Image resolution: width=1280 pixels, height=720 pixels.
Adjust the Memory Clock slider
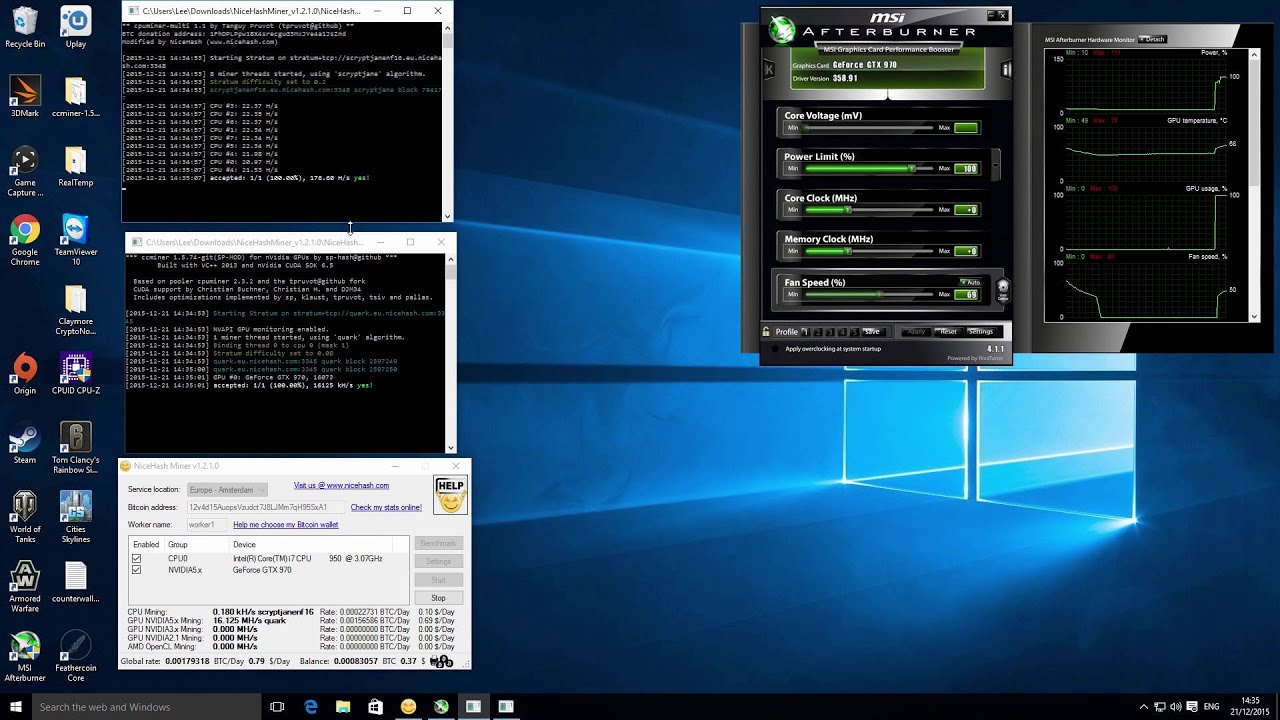click(x=868, y=251)
